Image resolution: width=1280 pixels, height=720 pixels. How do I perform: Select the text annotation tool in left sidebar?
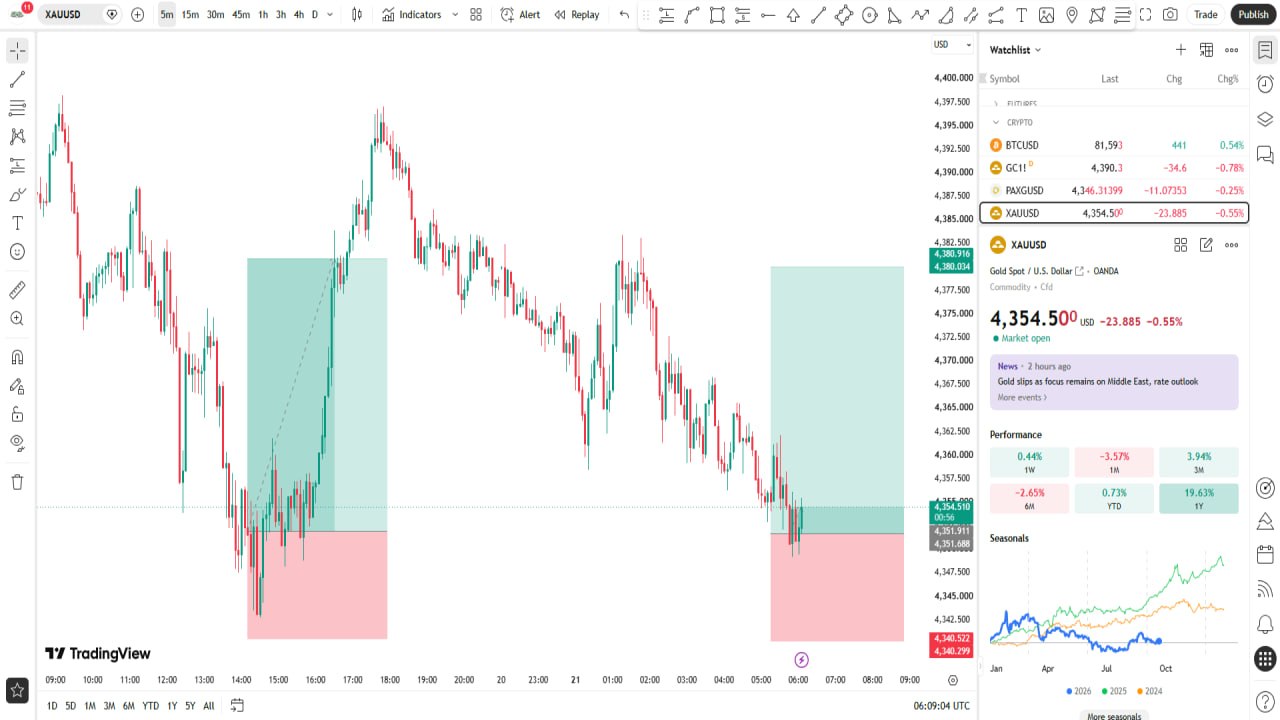click(17, 223)
